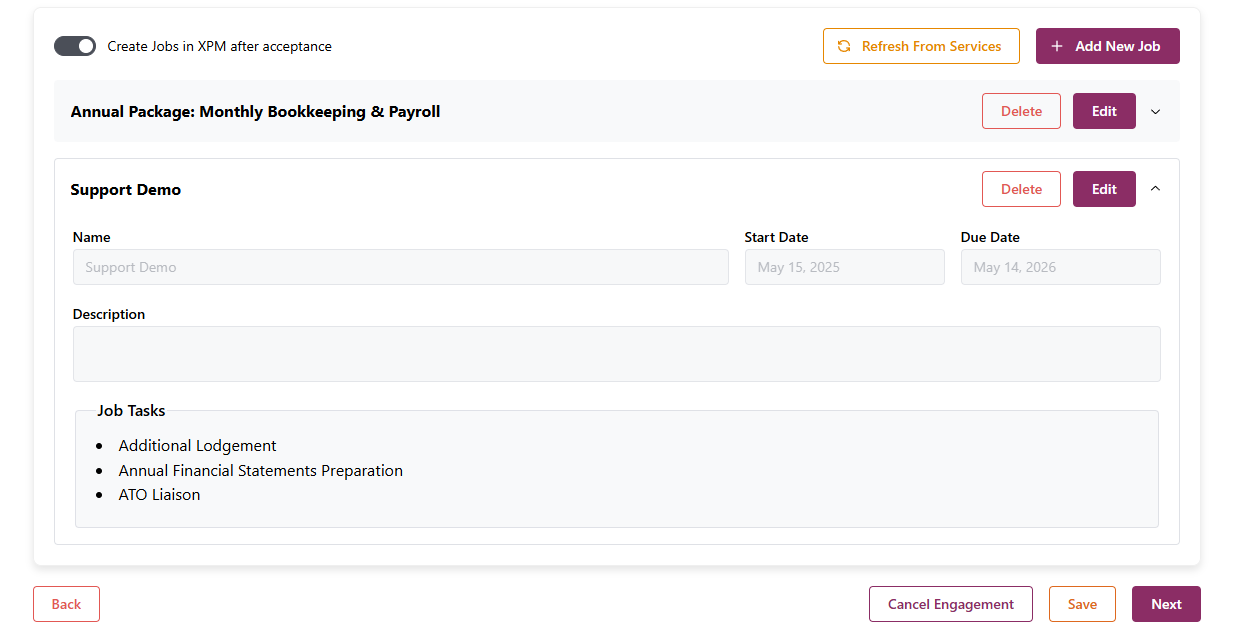
Task: Edit the Annual Package job
Action: tap(1104, 111)
